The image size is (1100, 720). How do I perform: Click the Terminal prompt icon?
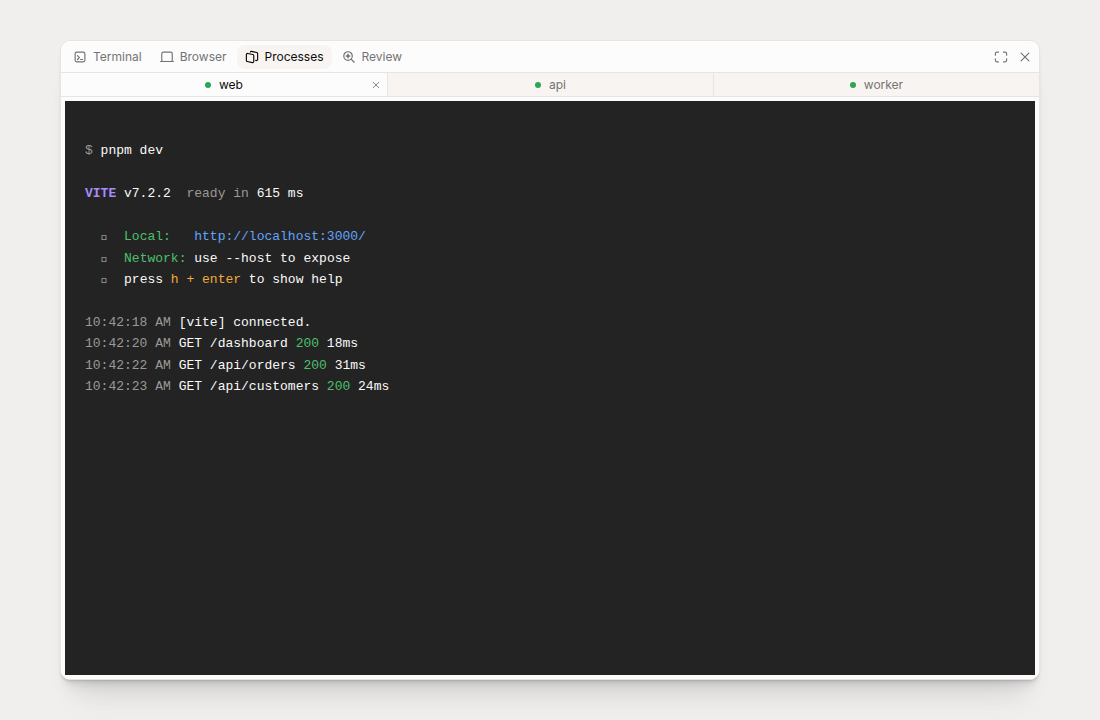[80, 57]
